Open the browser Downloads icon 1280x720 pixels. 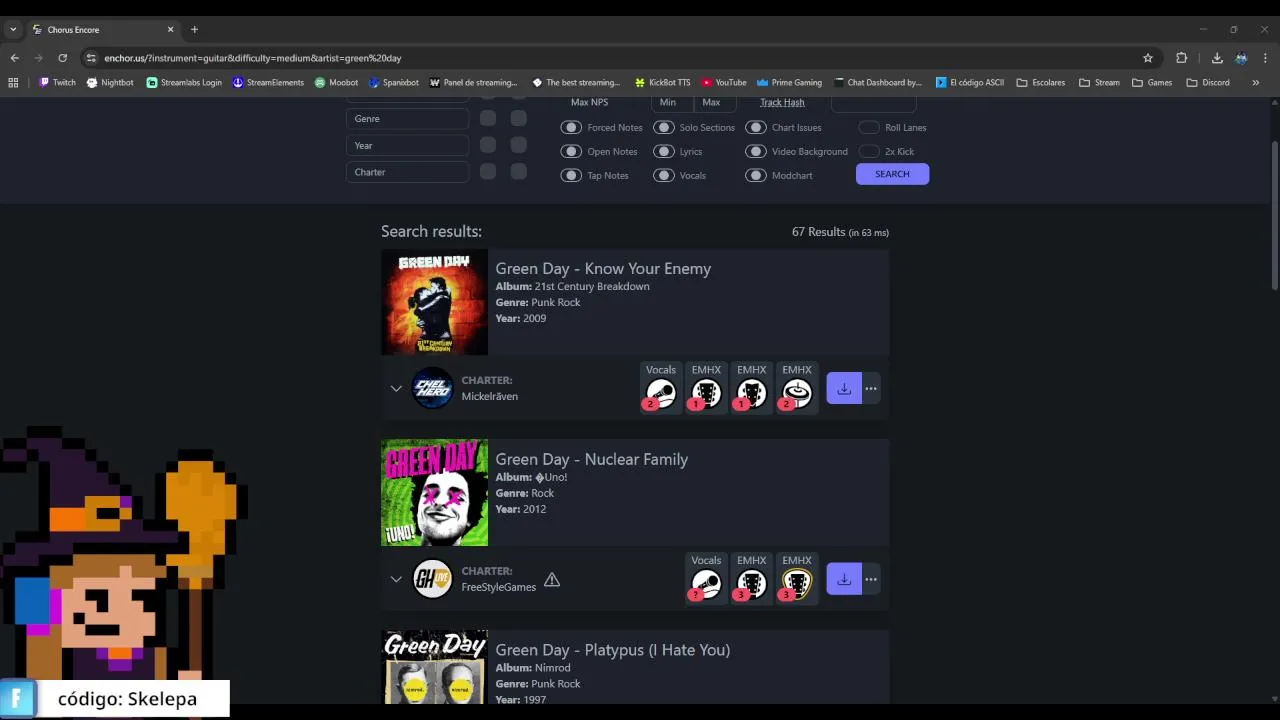(x=1217, y=58)
